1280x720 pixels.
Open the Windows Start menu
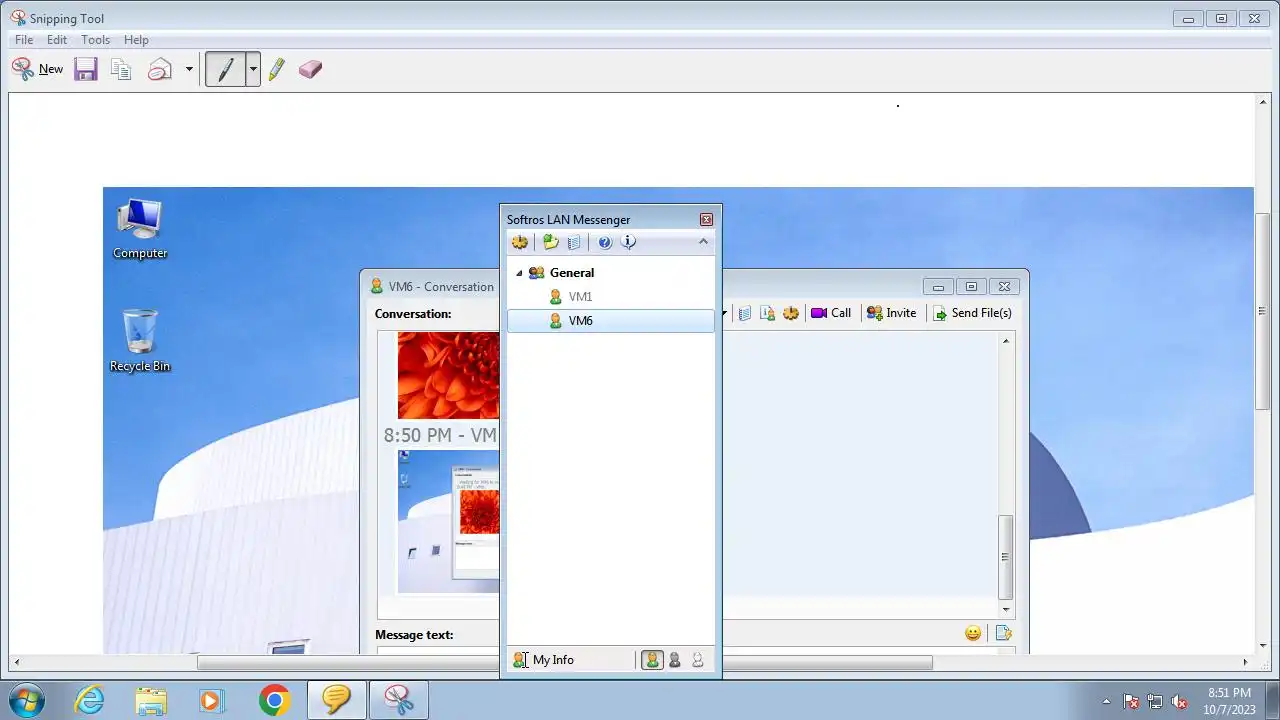tap(26, 700)
